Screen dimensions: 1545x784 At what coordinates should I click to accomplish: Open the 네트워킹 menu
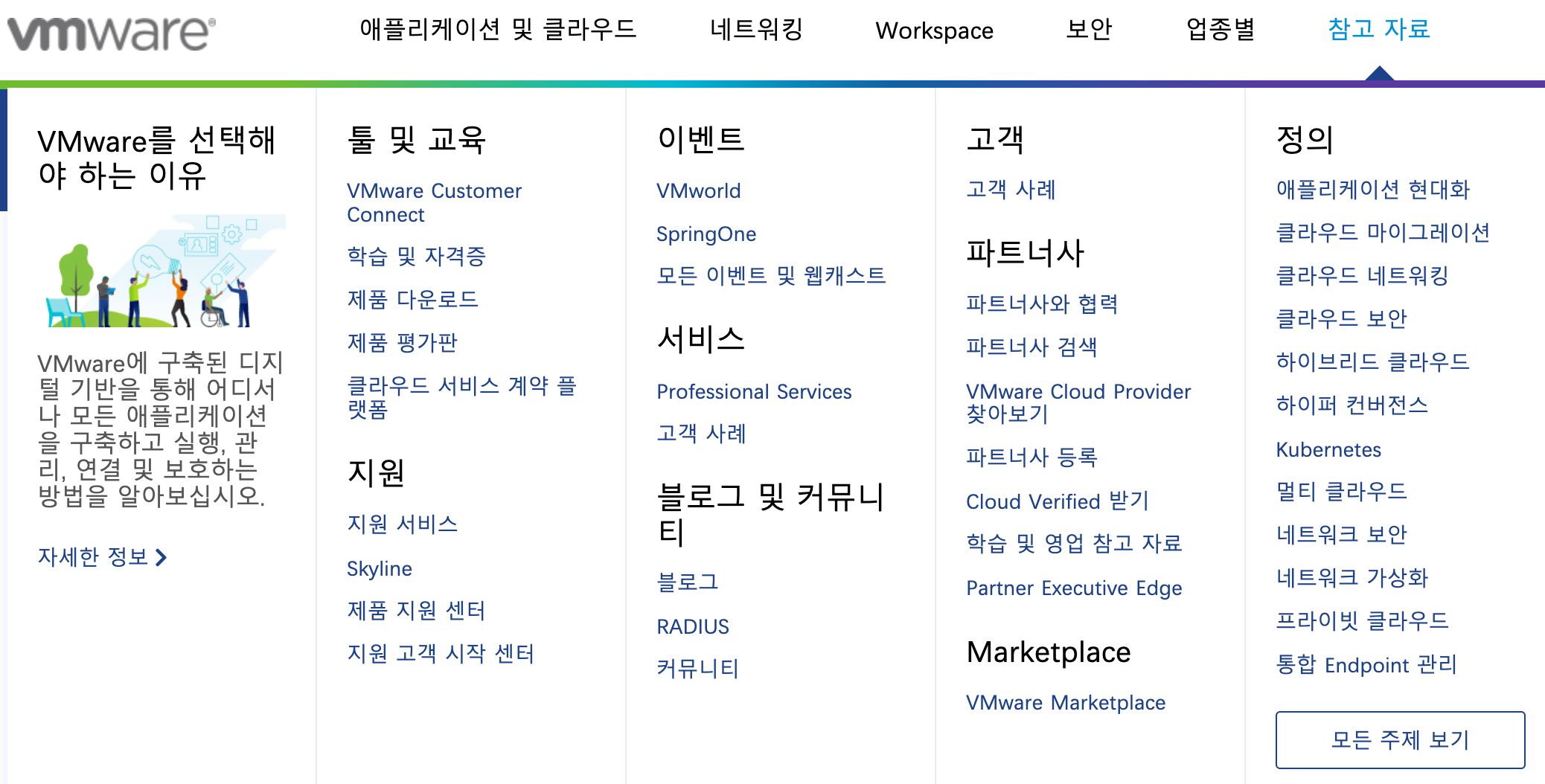click(756, 30)
